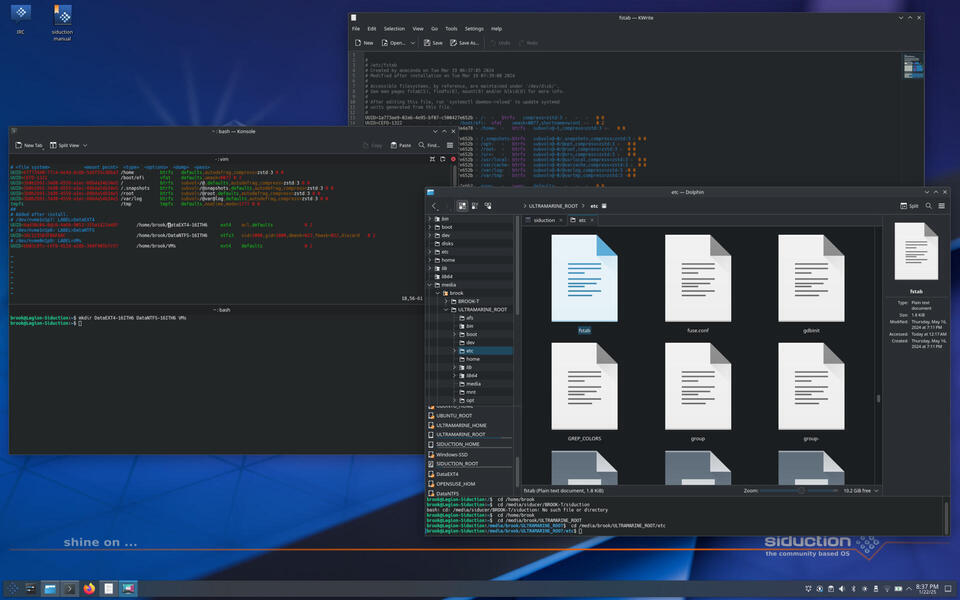Show hidden system tray icons arrow
The image size is (960, 600).
(909, 589)
